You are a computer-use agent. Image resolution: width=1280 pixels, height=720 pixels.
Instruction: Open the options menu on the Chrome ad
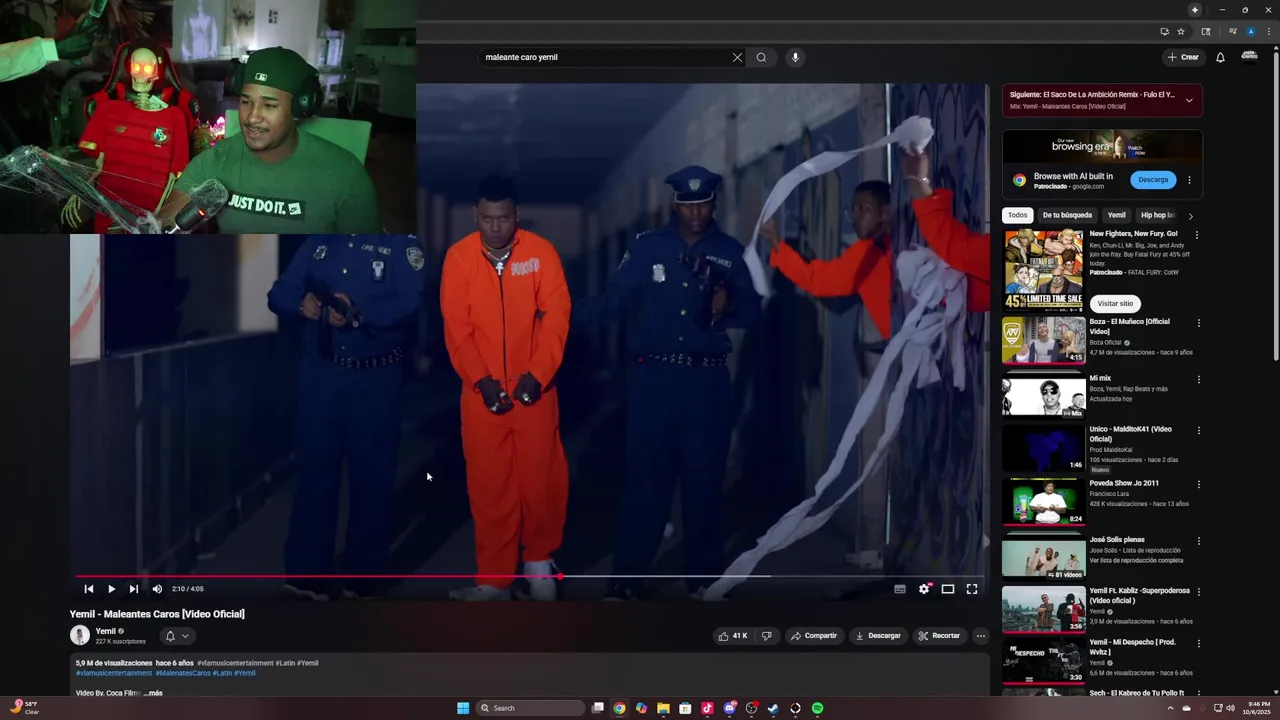coord(1189,180)
